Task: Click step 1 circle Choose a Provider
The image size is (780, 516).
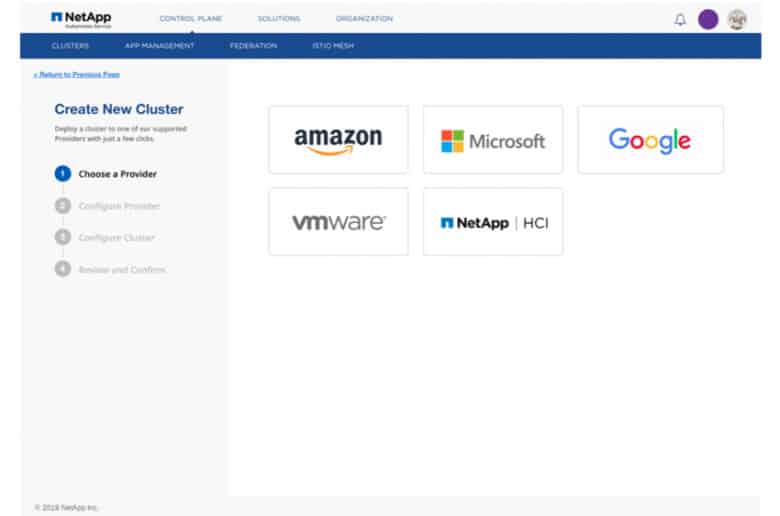Action: [x=63, y=174]
